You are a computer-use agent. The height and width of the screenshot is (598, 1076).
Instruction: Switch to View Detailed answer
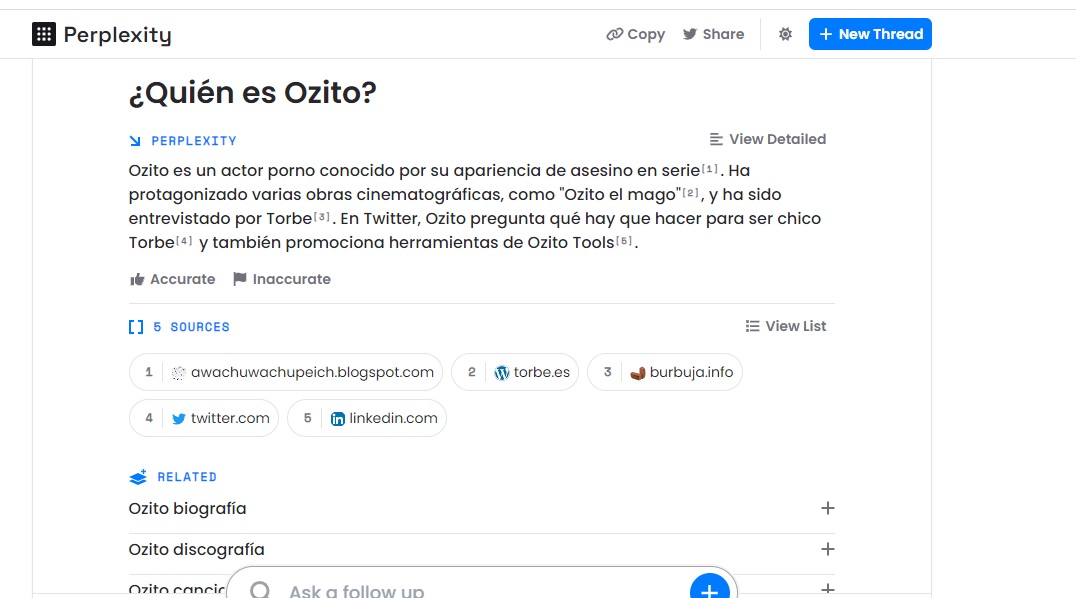click(767, 139)
